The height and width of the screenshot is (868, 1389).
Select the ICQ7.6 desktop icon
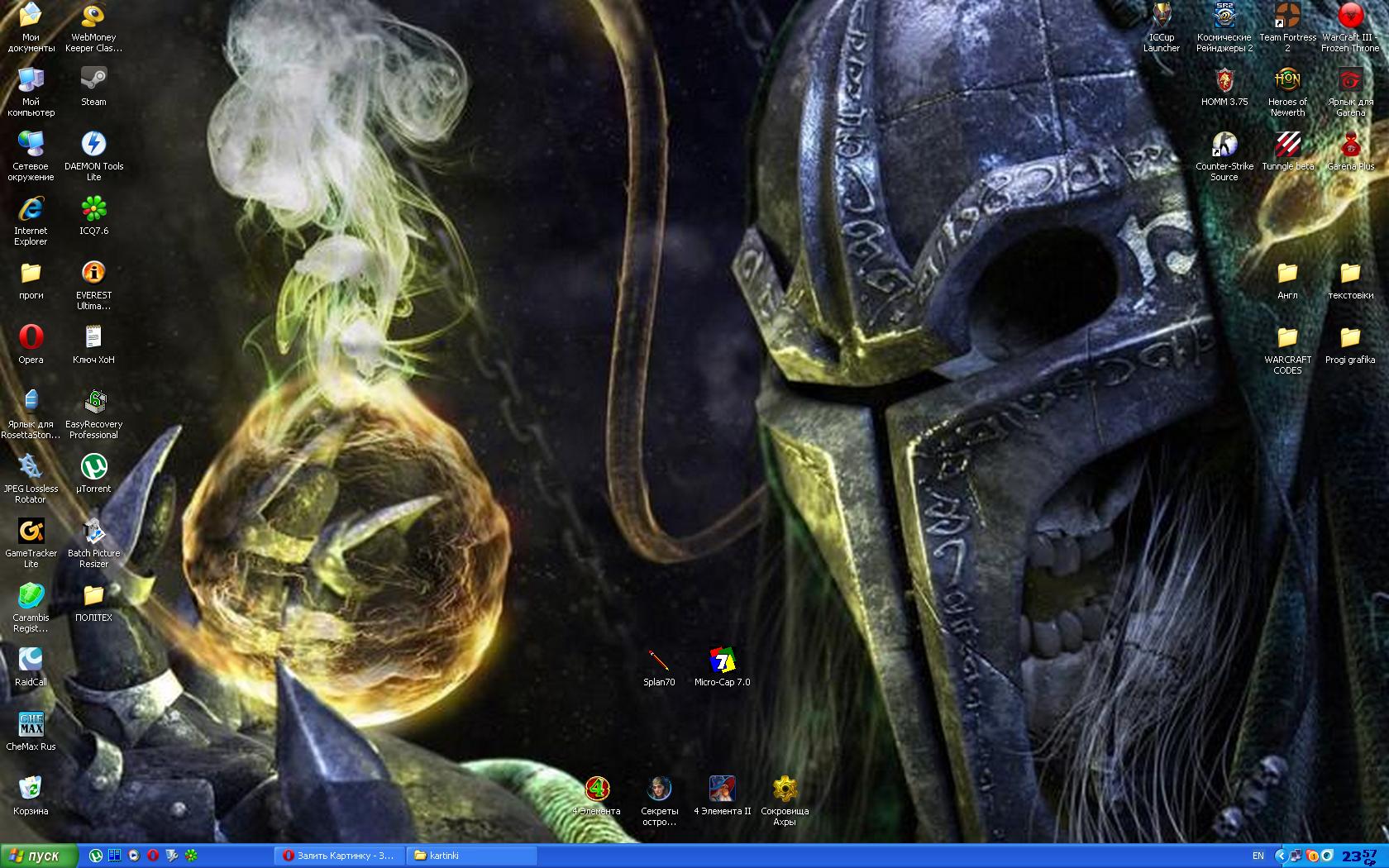(x=93, y=215)
